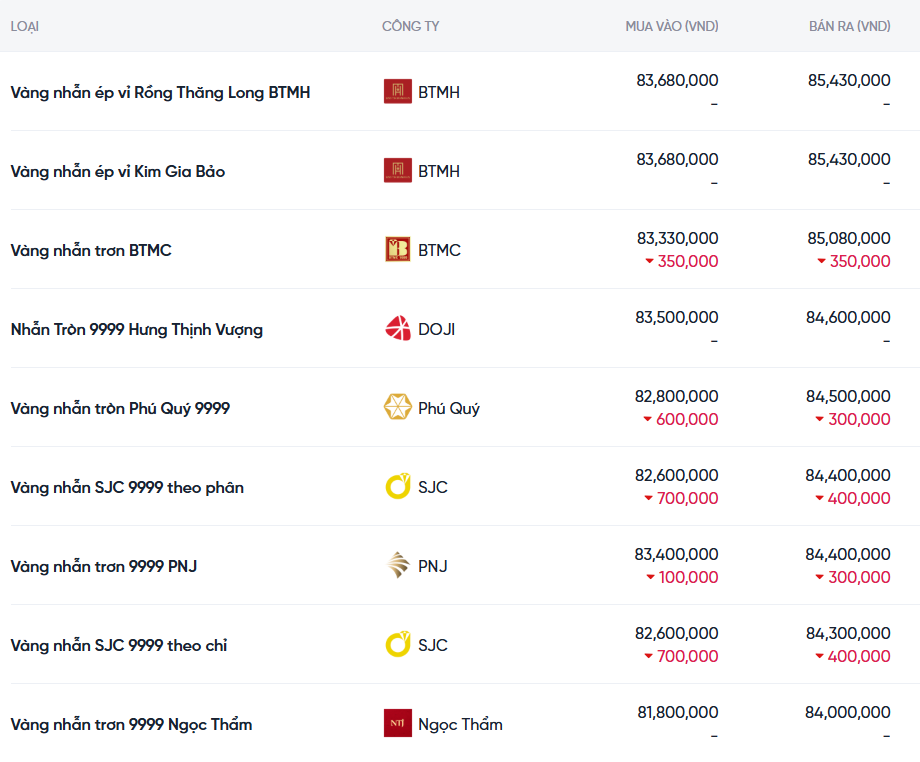Click the CÔNG TY column header
The image size is (920, 762).
410,26
